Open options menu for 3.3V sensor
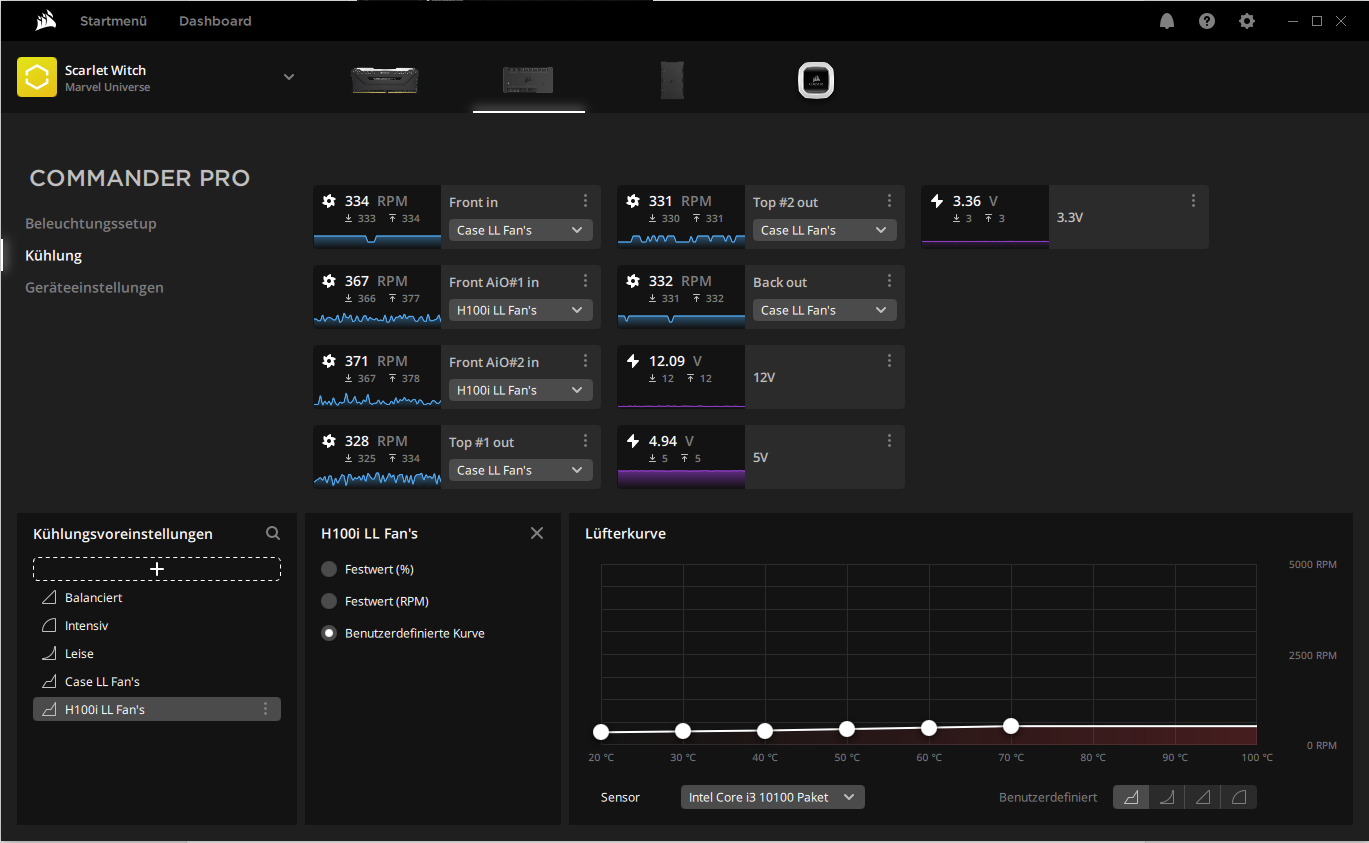Viewport: 1369px width, 843px height. point(1193,201)
